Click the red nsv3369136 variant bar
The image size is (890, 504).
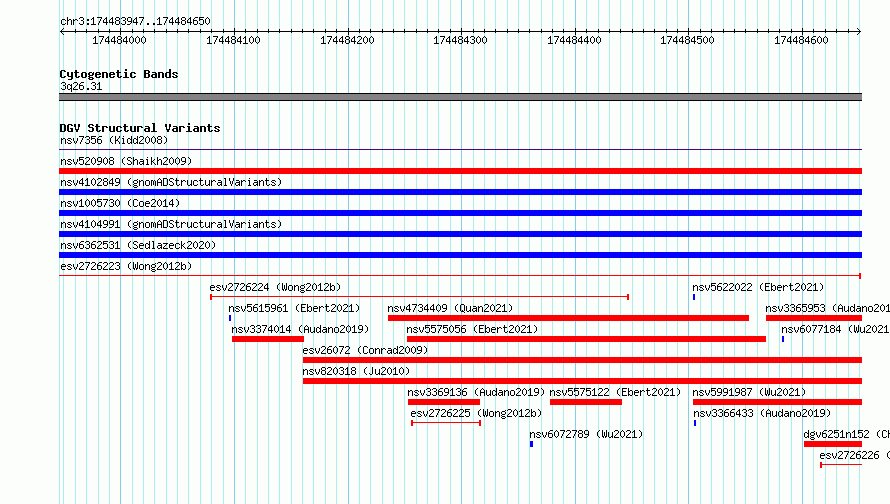[x=444, y=402]
